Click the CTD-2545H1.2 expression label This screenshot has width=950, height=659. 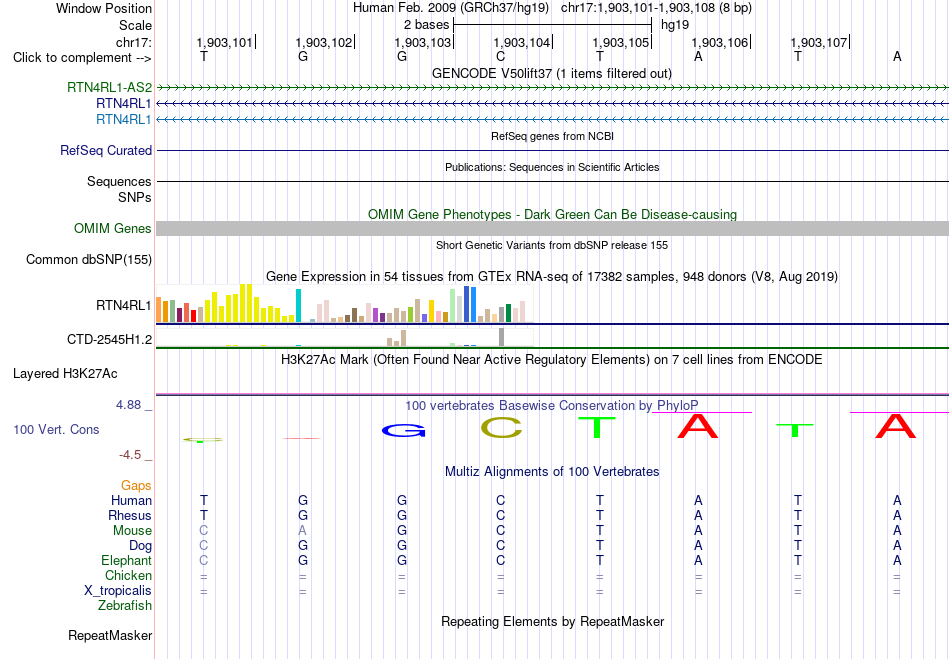[109, 339]
